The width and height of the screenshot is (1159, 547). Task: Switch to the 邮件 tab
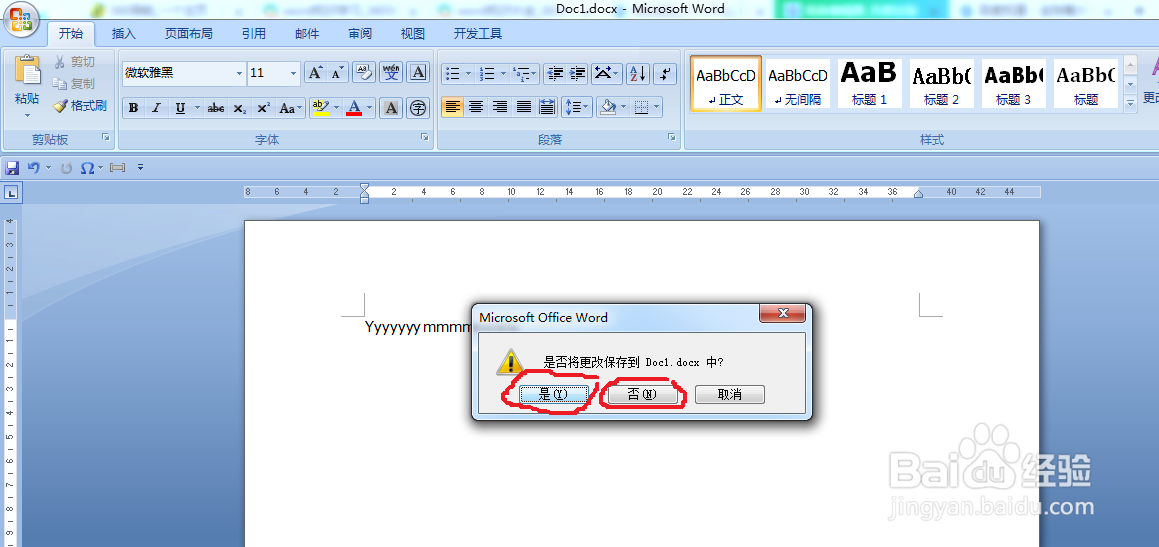(307, 33)
